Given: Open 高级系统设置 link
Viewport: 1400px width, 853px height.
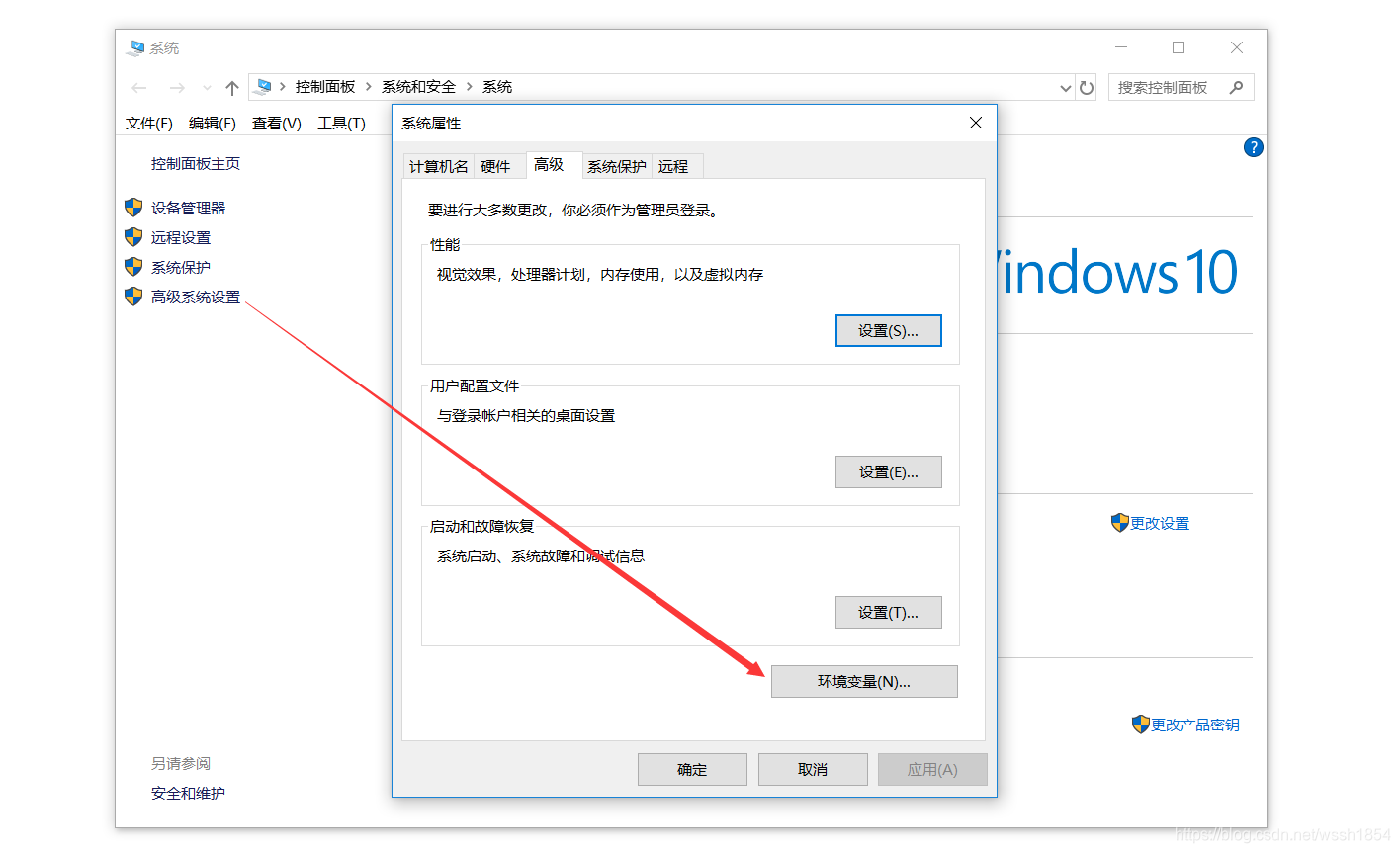Looking at the screenshot, I should [196, 297].
